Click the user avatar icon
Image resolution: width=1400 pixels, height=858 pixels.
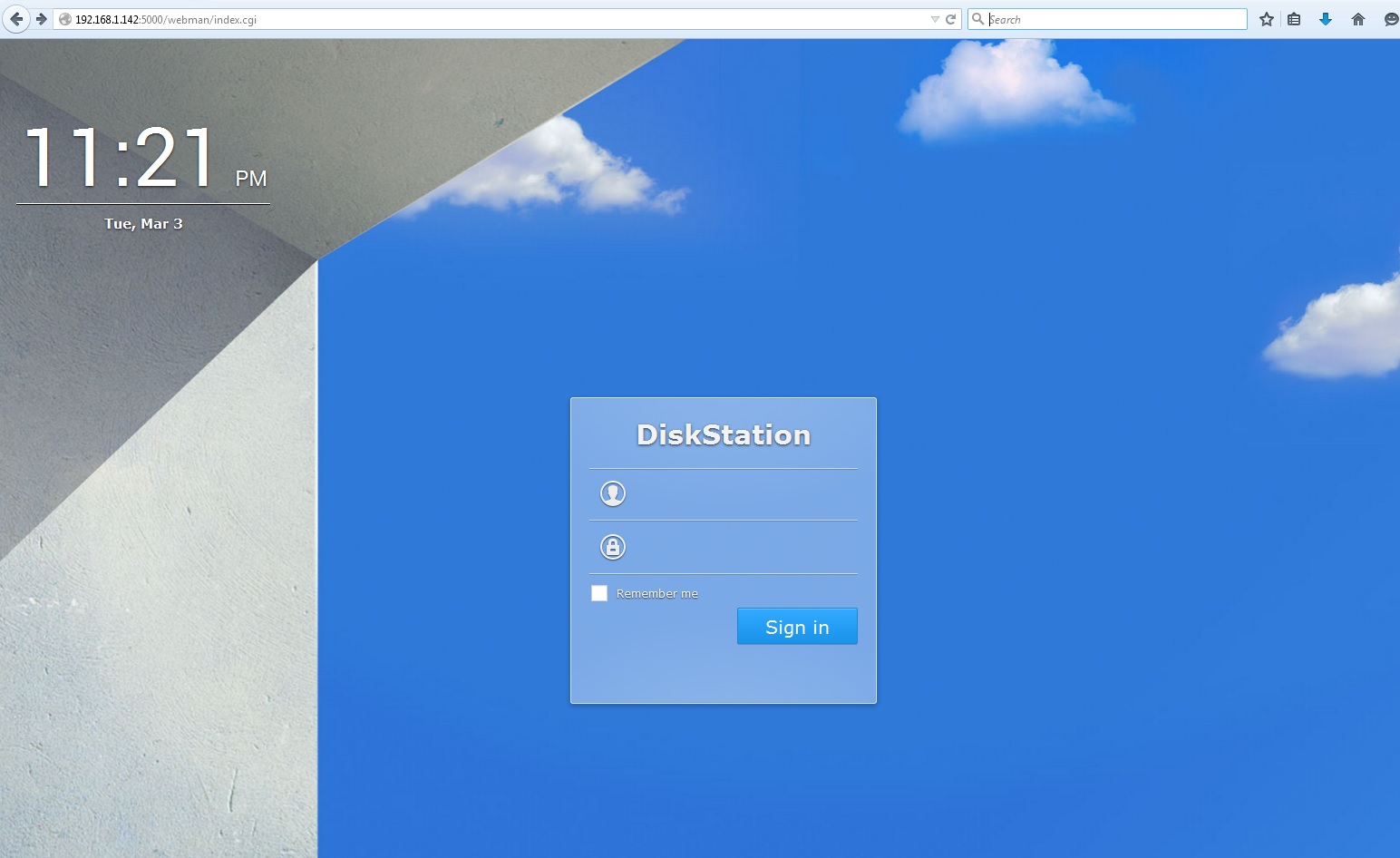[x=613, y=494]
